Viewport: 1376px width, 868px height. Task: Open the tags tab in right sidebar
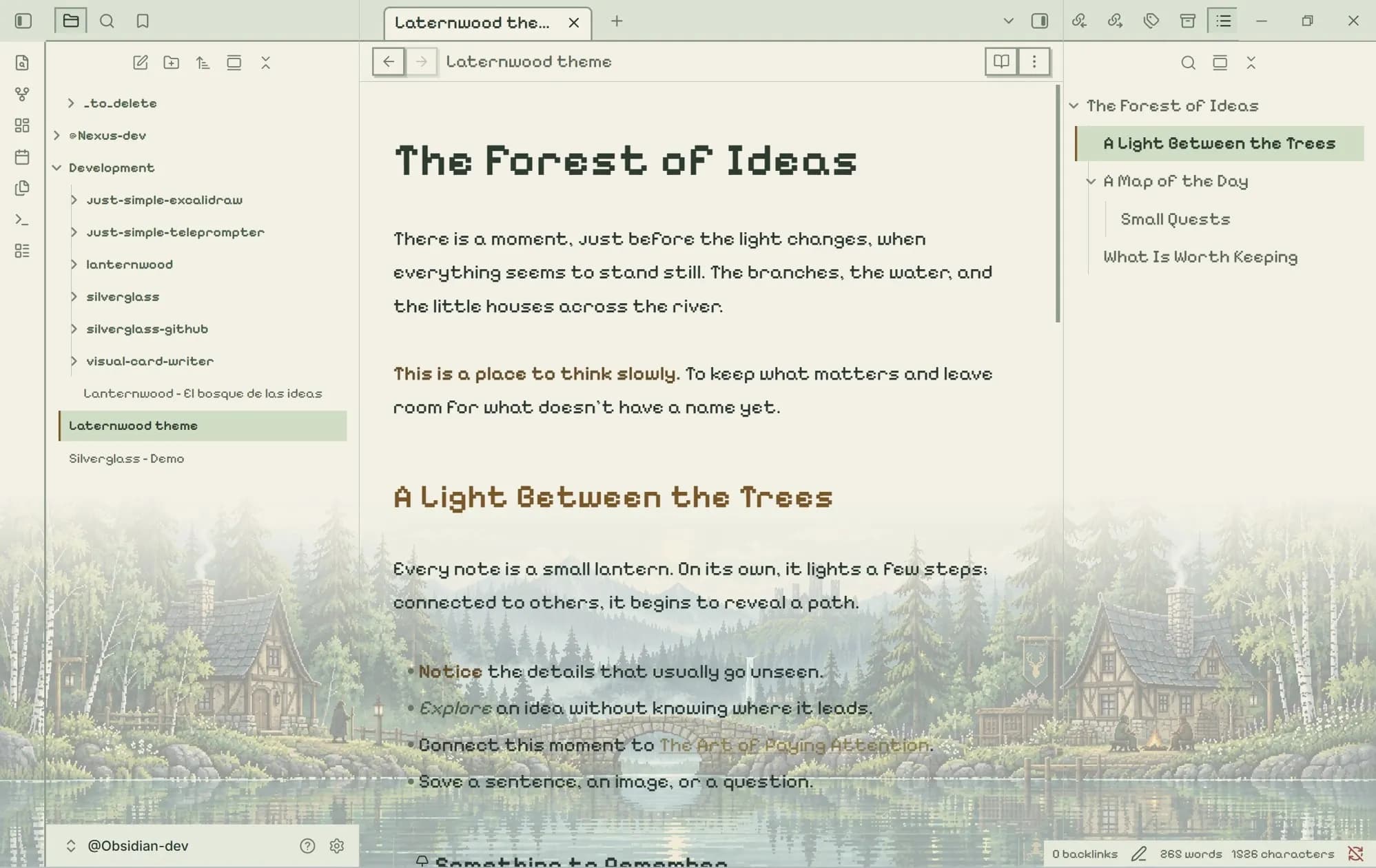[x=1151, y=21]
